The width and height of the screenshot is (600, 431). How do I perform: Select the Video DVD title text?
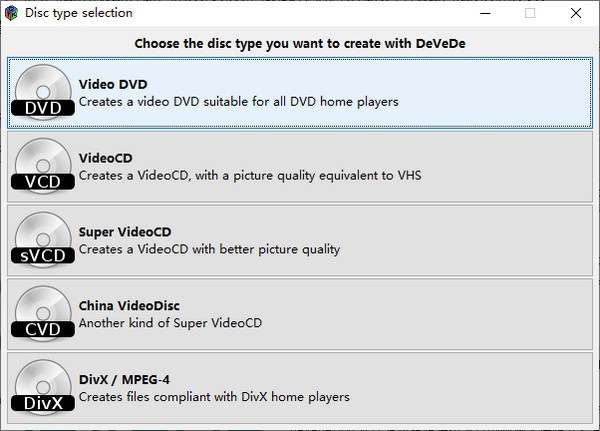113,84
